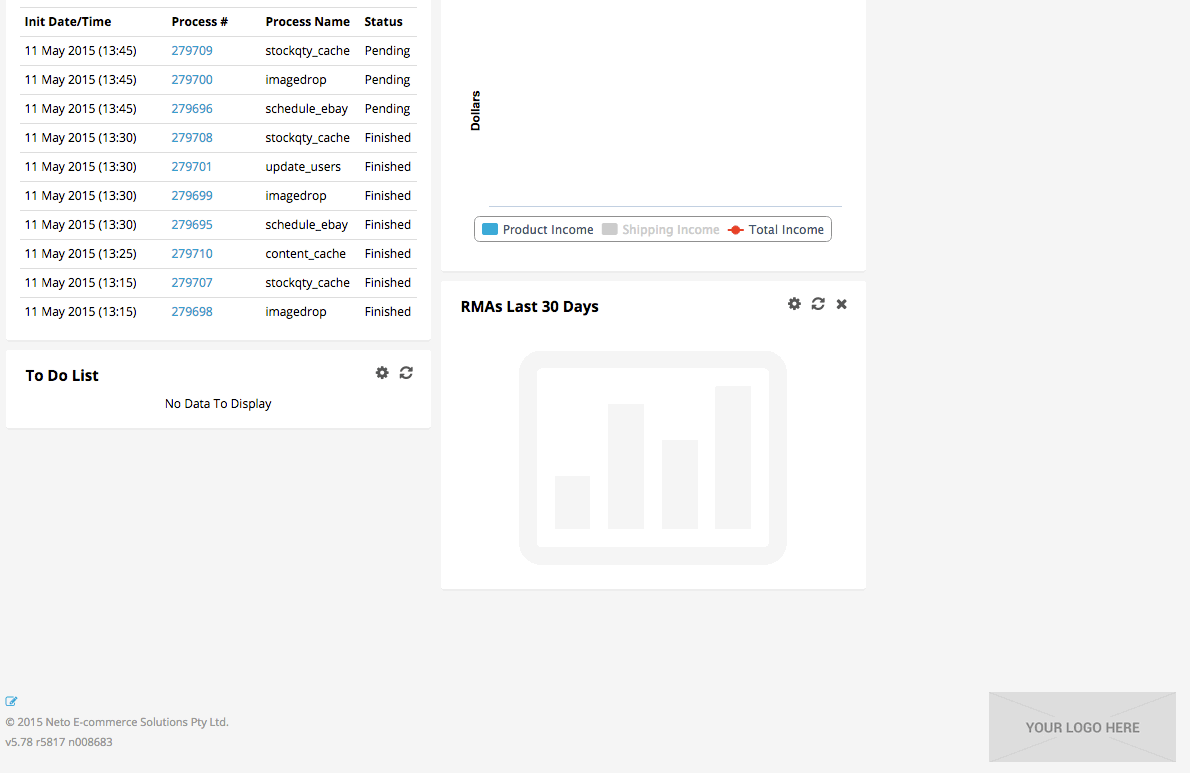Click the Process Name column header
Screen dimensions: 1190x773
(x=307, y=22)
